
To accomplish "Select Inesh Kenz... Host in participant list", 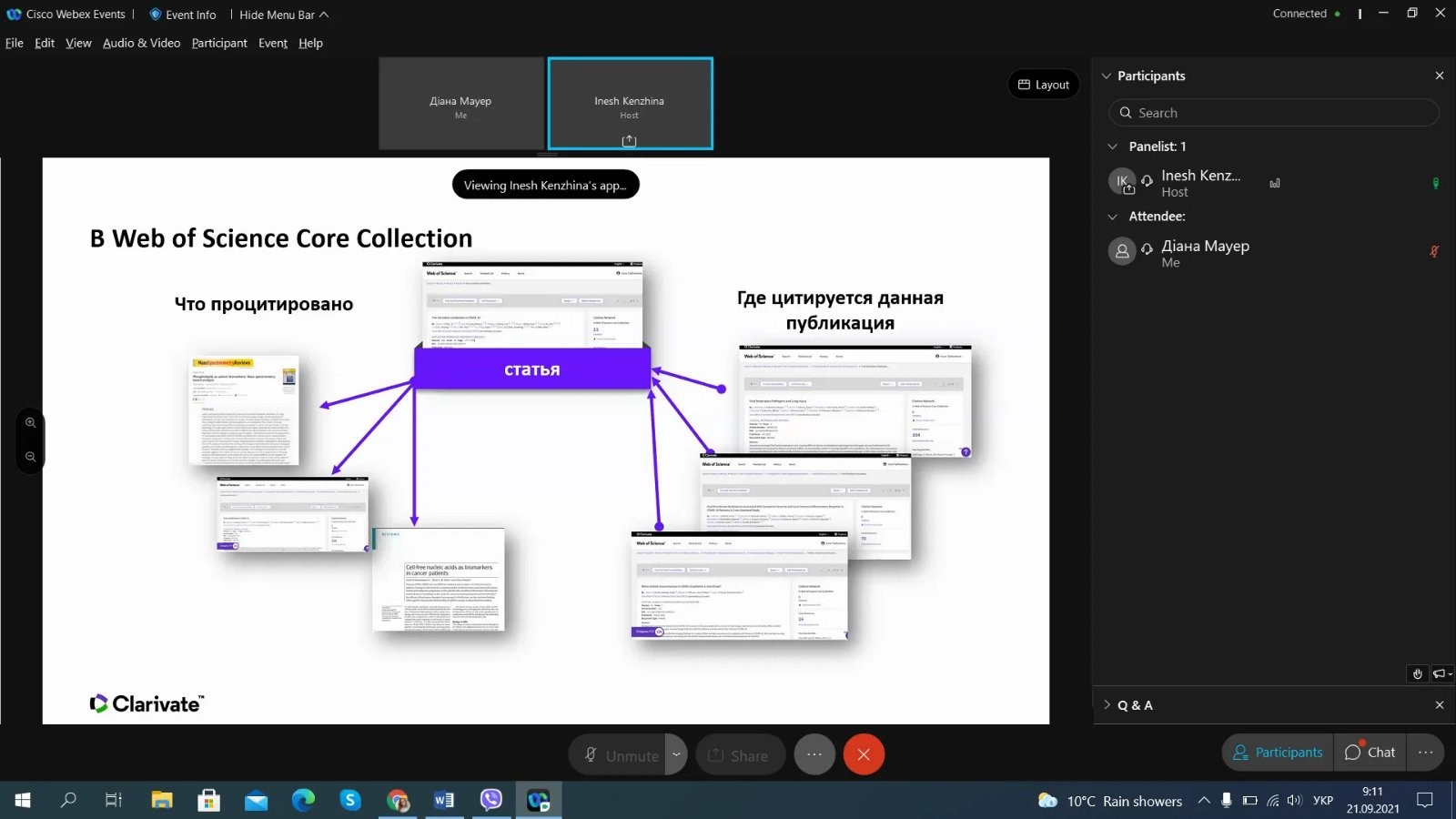I will pyautogui.click(x=1274, y=183).
